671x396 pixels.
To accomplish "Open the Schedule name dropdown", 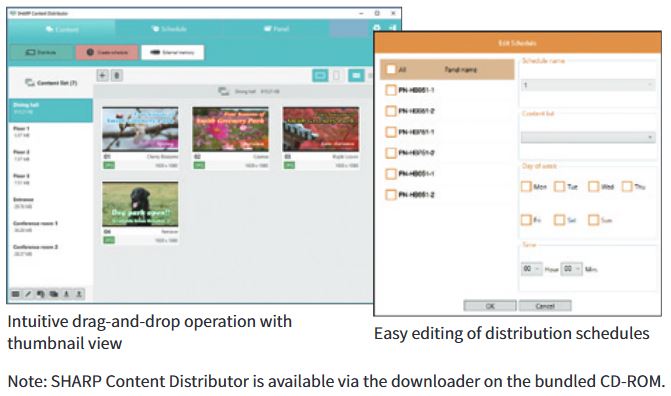I will (588, 85).
